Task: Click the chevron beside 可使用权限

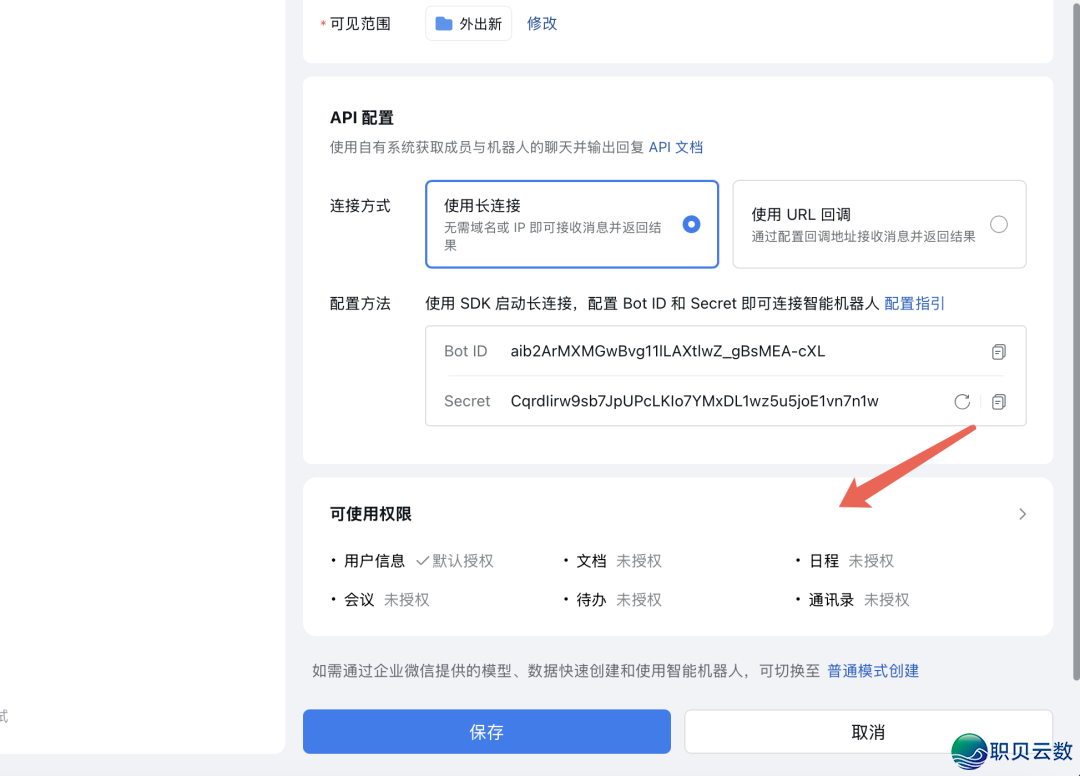Action: 1022,514
